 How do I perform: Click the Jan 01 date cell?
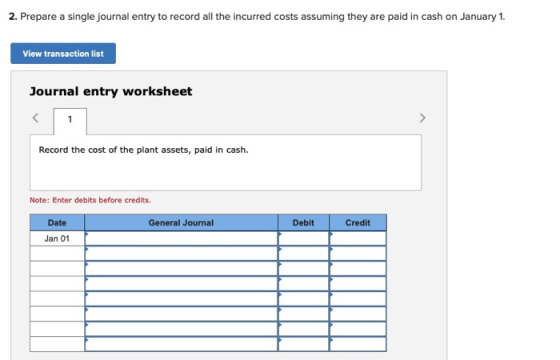(x=57, y=239)
